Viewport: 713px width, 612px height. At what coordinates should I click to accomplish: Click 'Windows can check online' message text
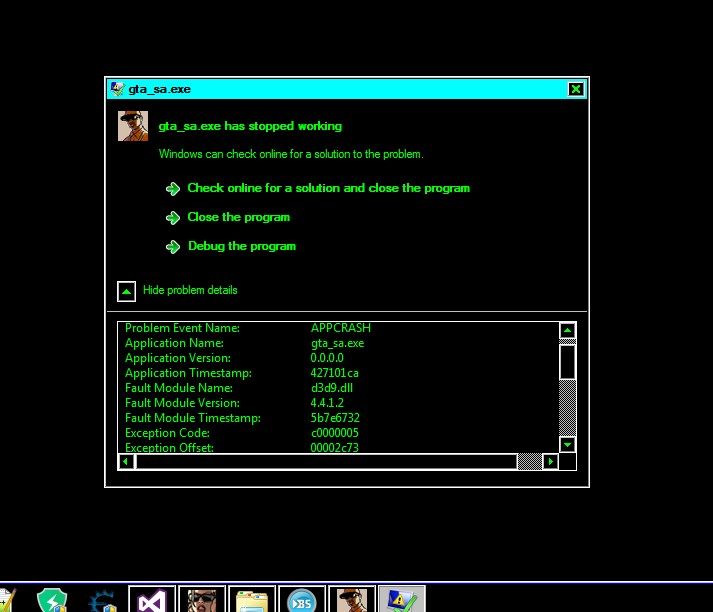point(291,154)
